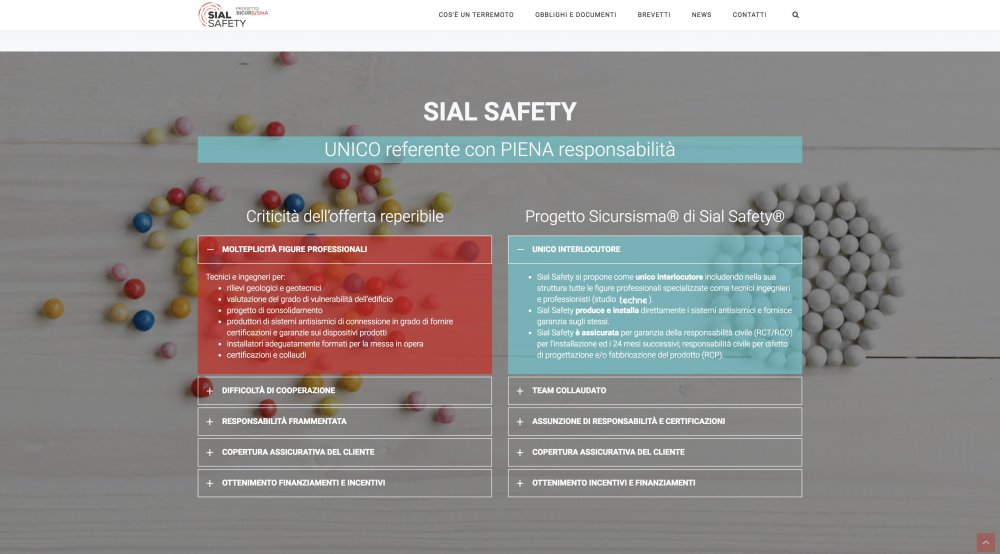Expand RESPONSABILITÀ FRAMMENTATA section

pyautogui.click(x=344, y=421)
